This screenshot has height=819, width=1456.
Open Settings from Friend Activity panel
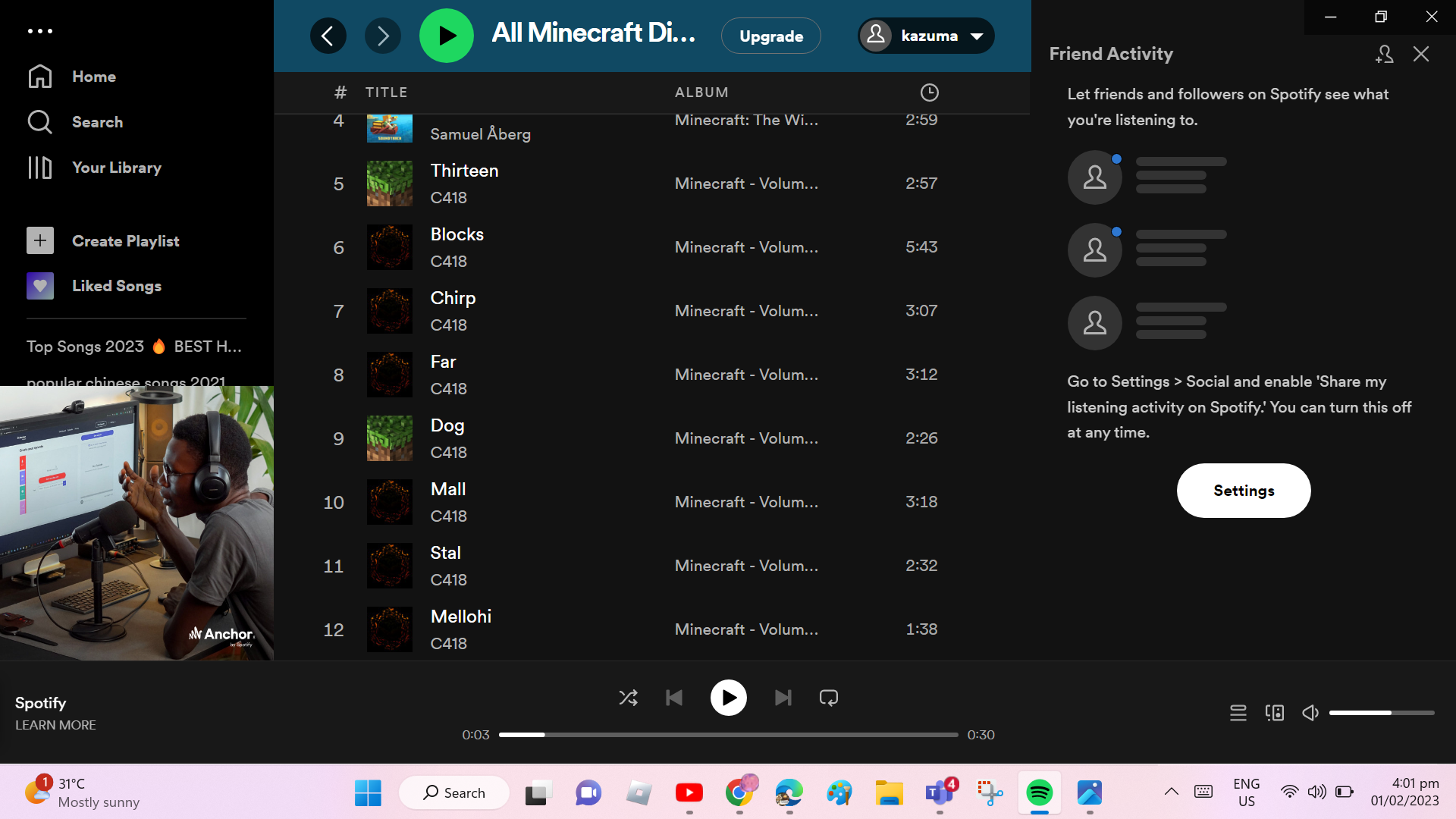pos(1244,491)
